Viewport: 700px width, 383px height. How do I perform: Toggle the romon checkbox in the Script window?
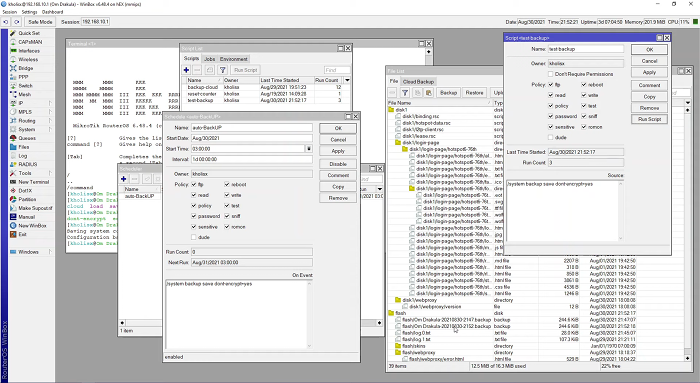point(583,127)
